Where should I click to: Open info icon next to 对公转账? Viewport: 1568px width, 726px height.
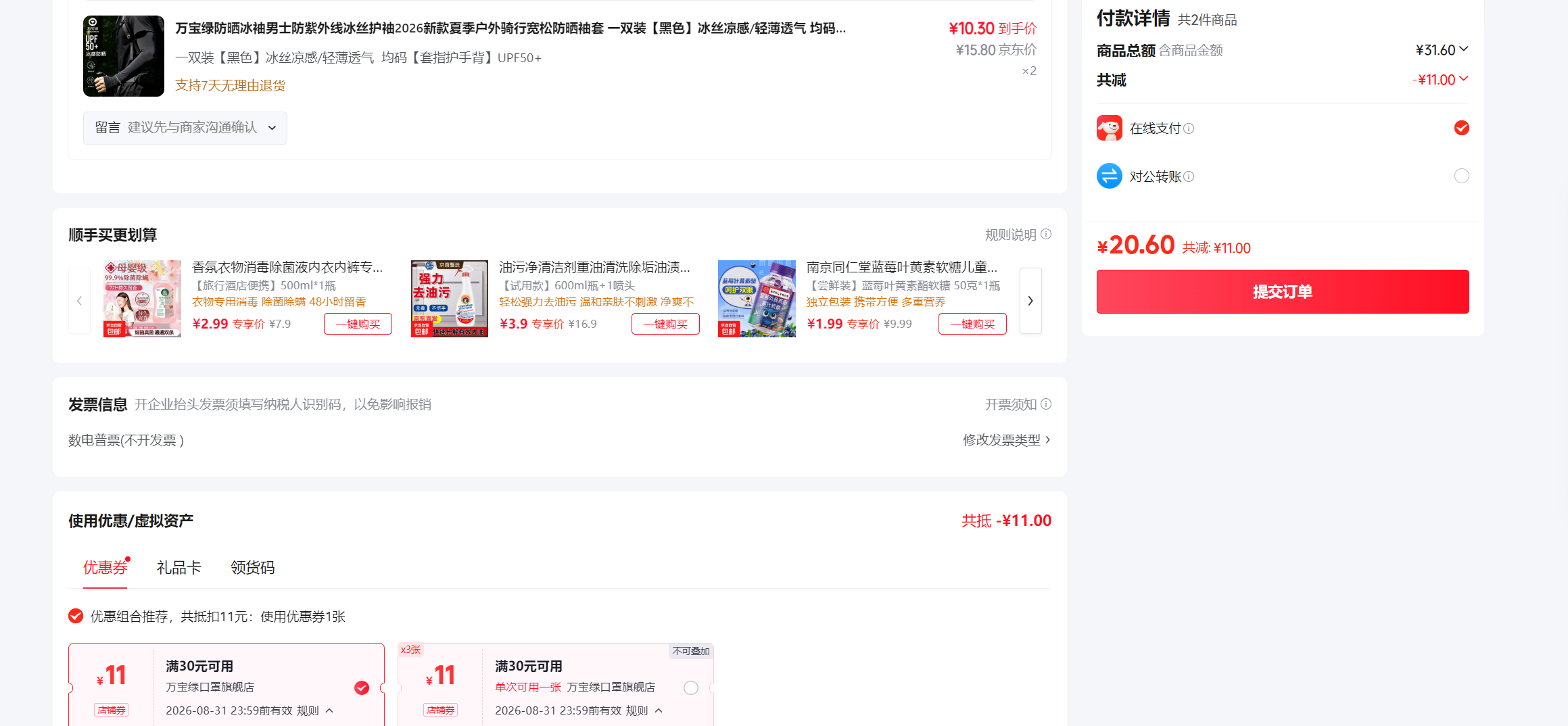1189,176
